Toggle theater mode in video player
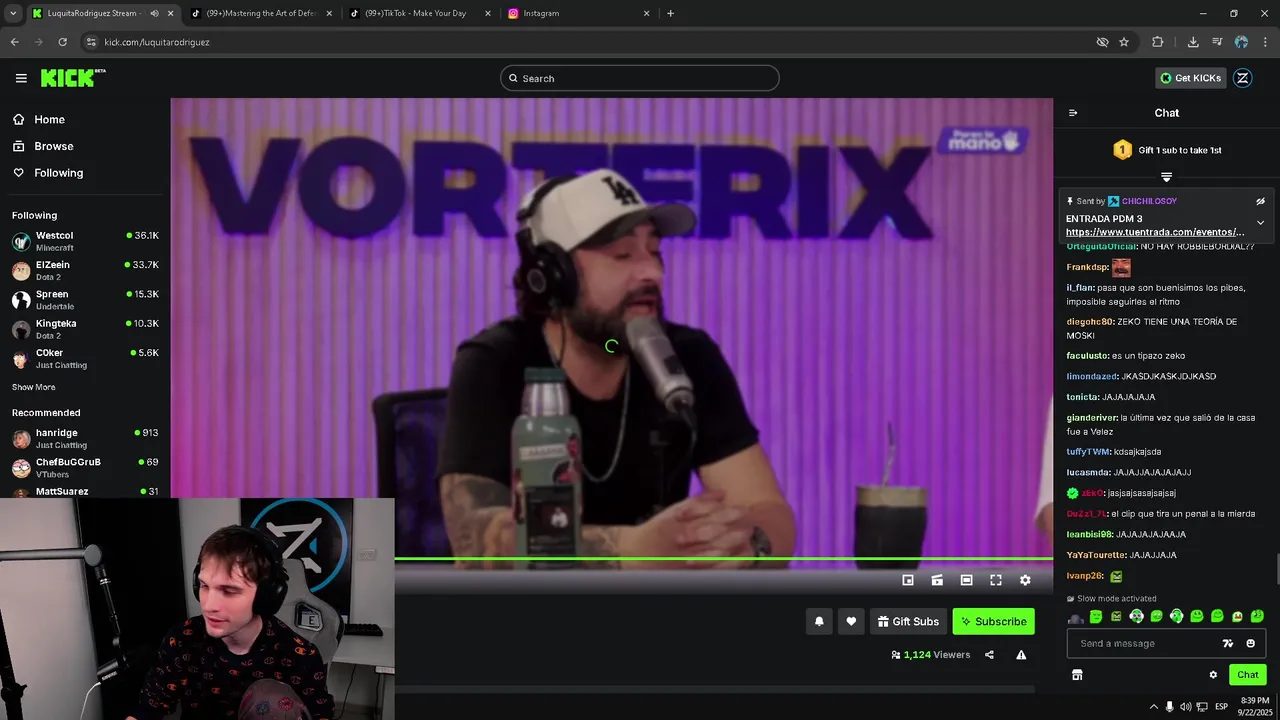The width and height of the screenshot is (1280, 720). (966, 580)
